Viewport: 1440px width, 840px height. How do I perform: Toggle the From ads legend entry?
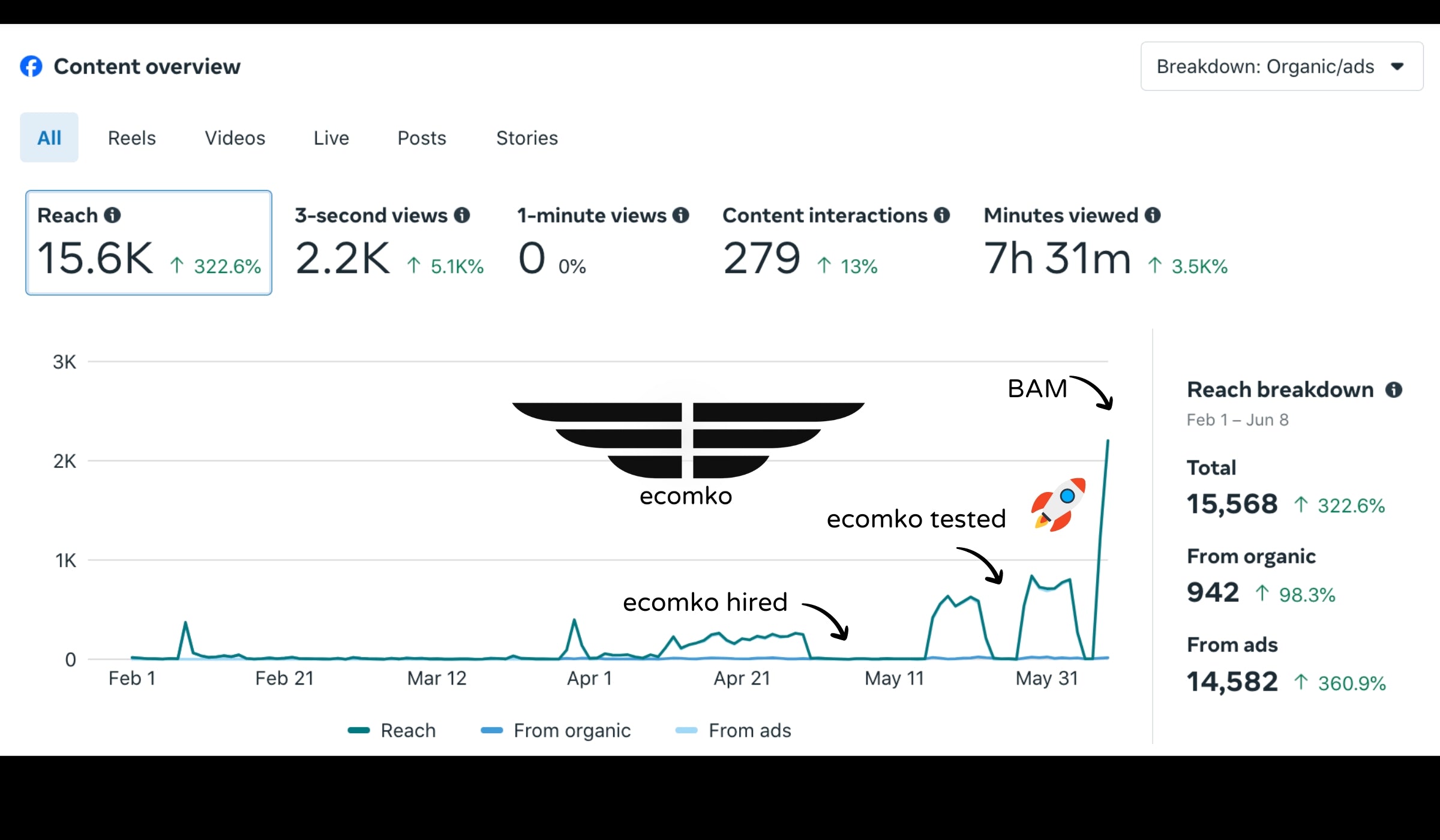749,730
